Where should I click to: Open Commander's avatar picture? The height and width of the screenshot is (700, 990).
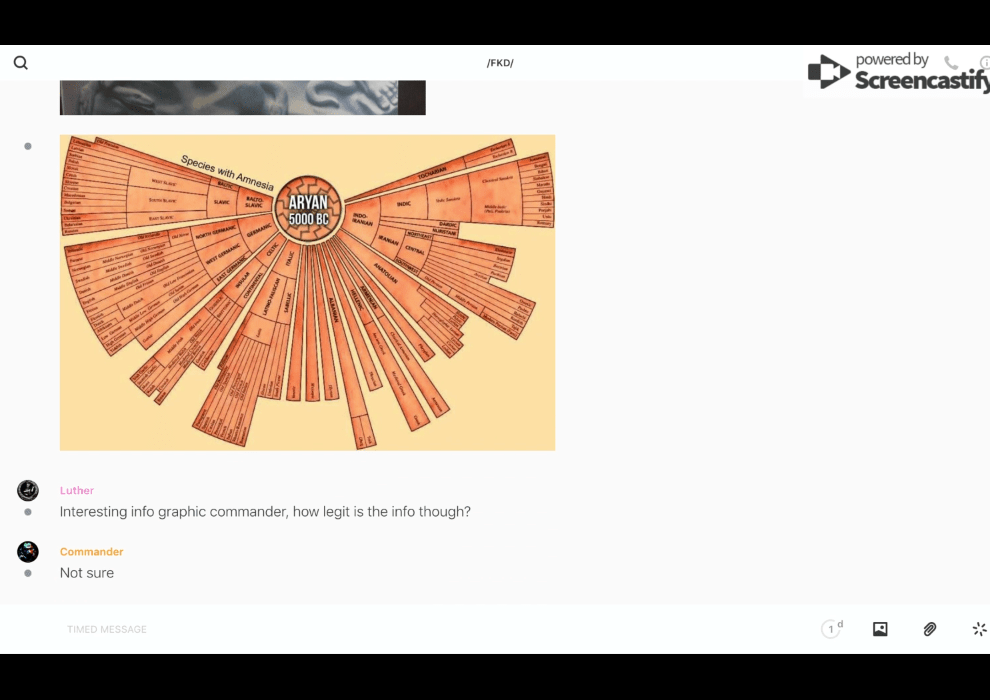tap(28, 552)
